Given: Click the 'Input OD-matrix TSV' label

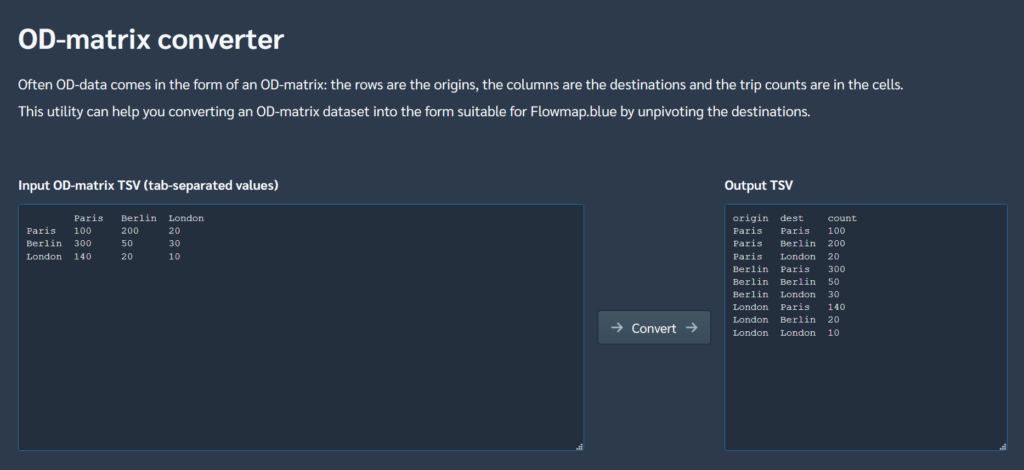Looking at the screenshot, I should (148, 185).
